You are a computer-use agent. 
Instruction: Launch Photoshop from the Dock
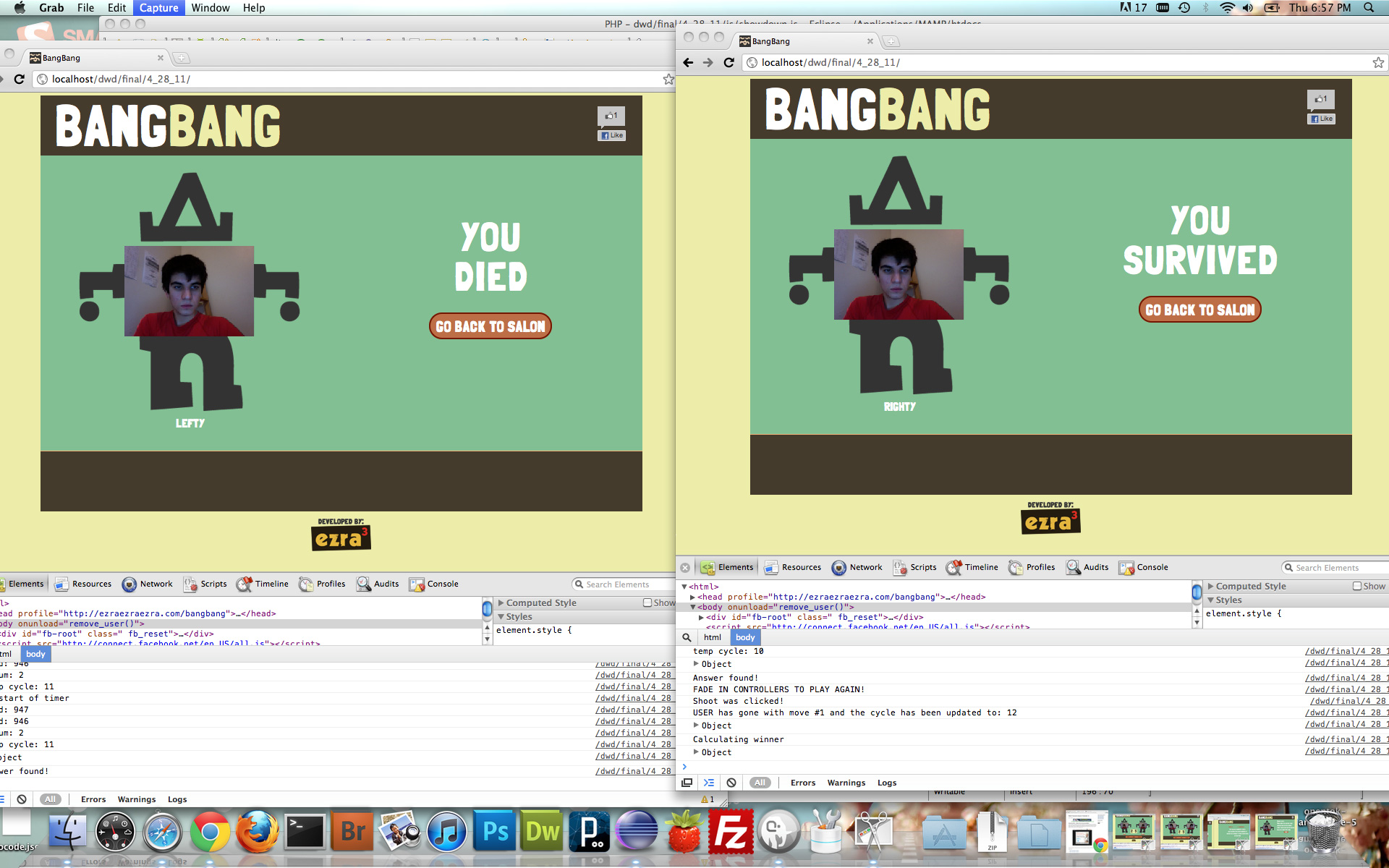(x=494, y=832)
